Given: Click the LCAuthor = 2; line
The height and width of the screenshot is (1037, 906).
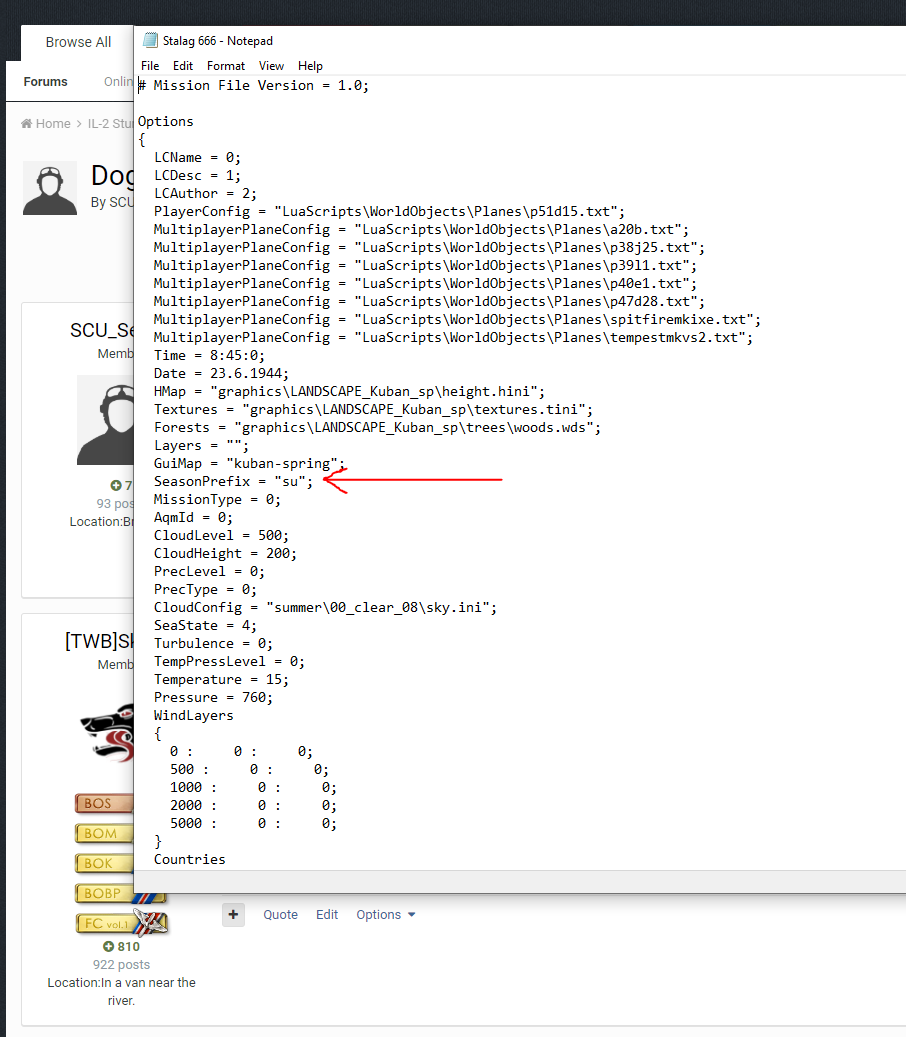Looking at the screenshot, I should tap(205, 194).
